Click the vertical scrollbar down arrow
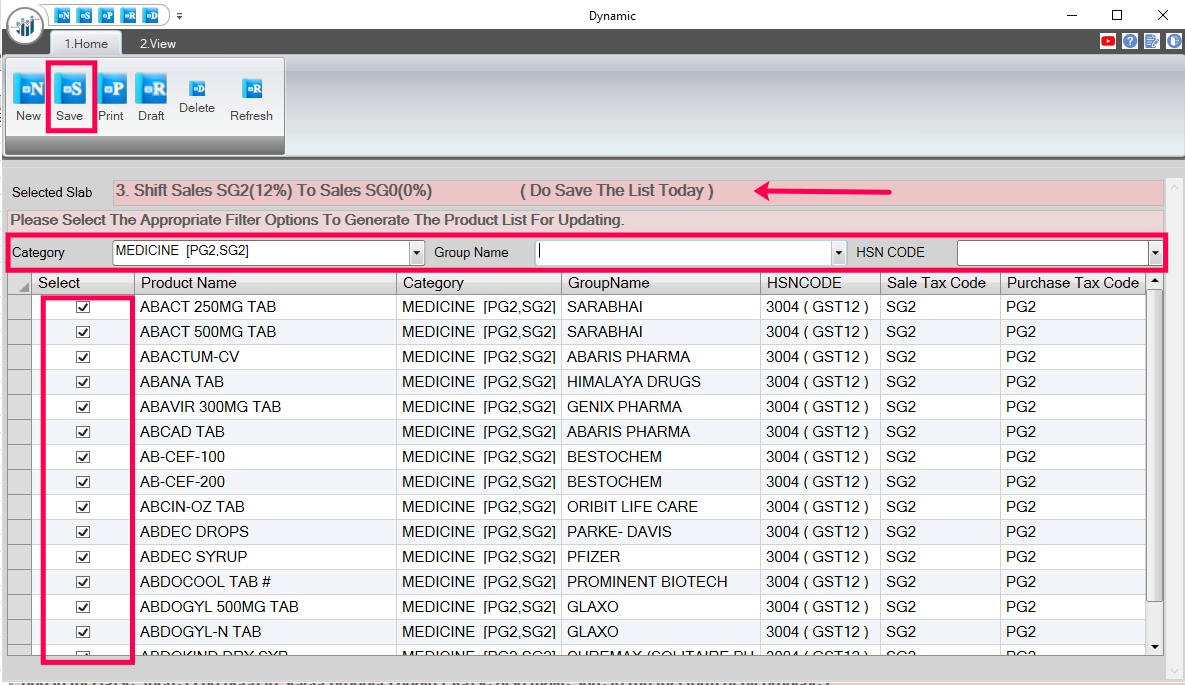This screenshot has width=1185, height=685. 1156,647
